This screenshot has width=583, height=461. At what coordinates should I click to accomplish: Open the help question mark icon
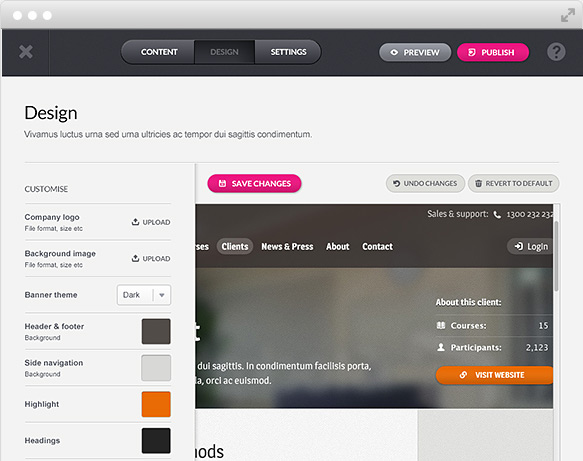pos(556,52)
